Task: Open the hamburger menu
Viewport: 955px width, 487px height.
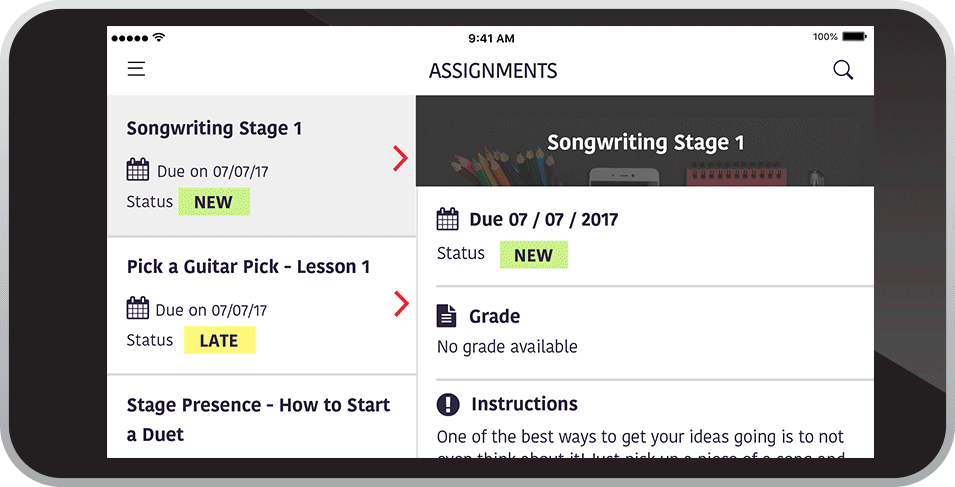Action: (x=136, y=69)
